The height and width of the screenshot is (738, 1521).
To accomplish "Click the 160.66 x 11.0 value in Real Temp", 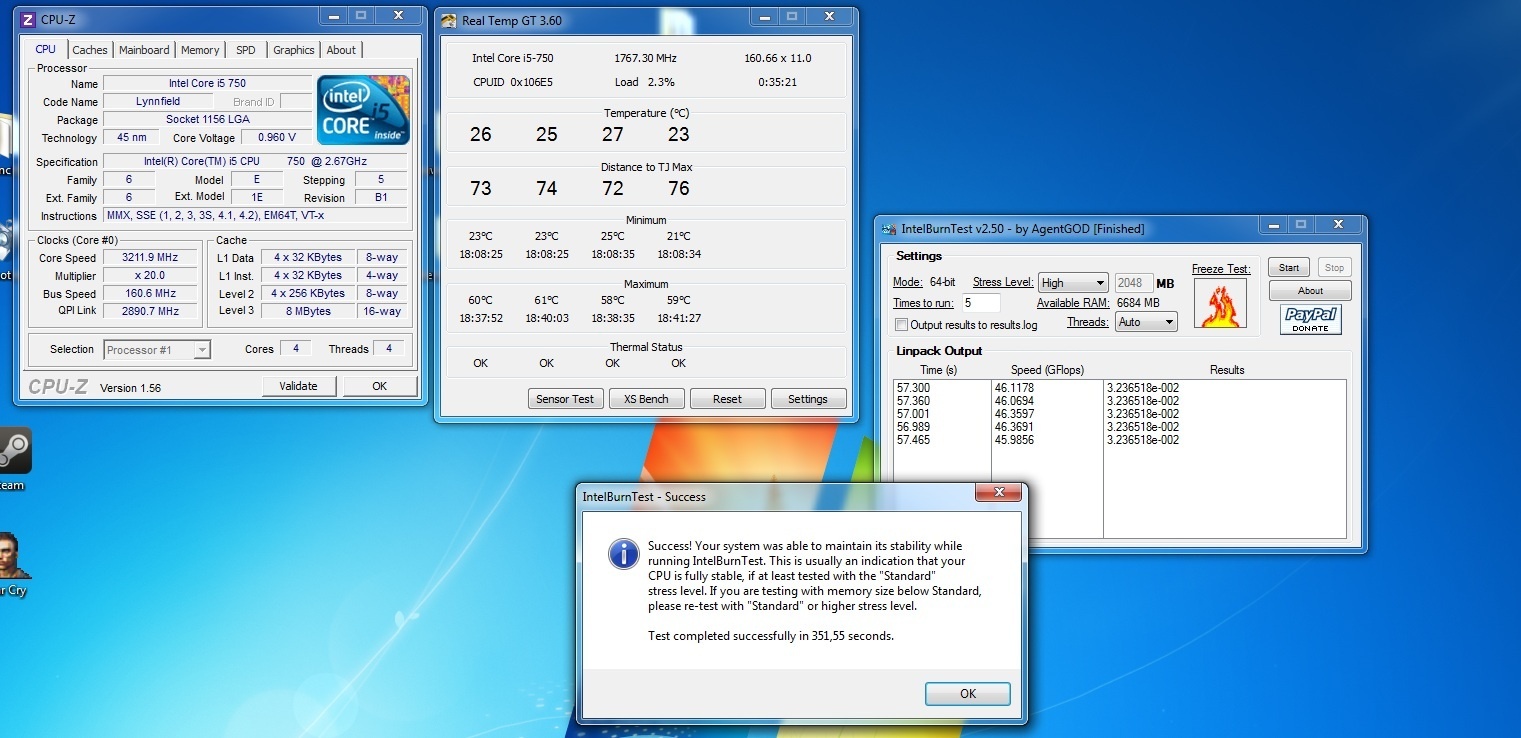I will click(778, 58).
